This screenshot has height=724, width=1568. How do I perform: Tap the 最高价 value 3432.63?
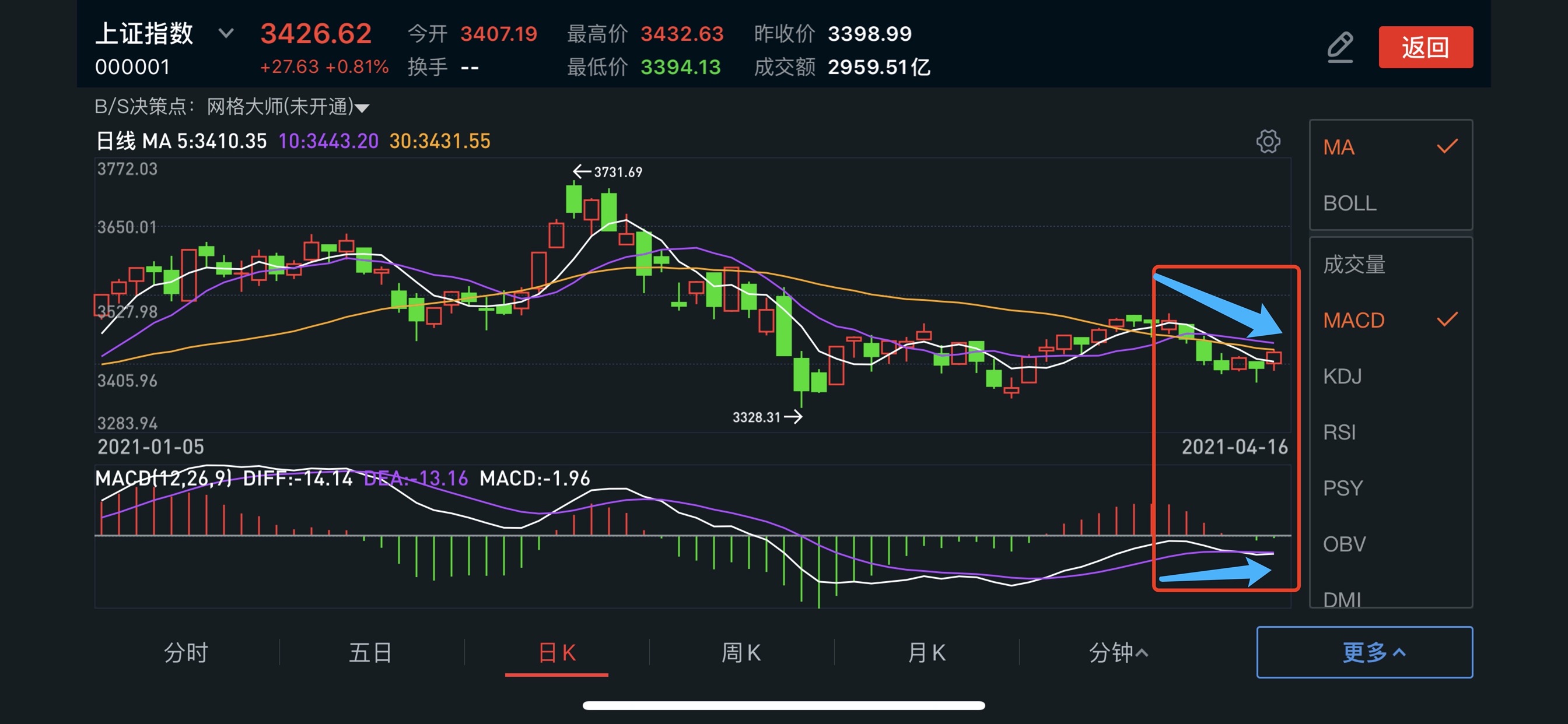(x=682, y=33)
